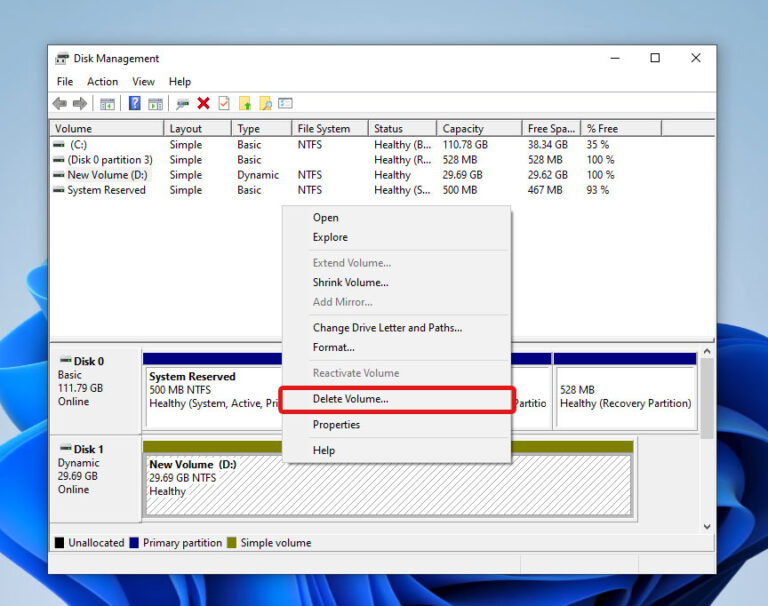The height and width of the screenshot is (606, 768).
Task: Click the yellow page with green arrow icon
Action: click(245, 104)
